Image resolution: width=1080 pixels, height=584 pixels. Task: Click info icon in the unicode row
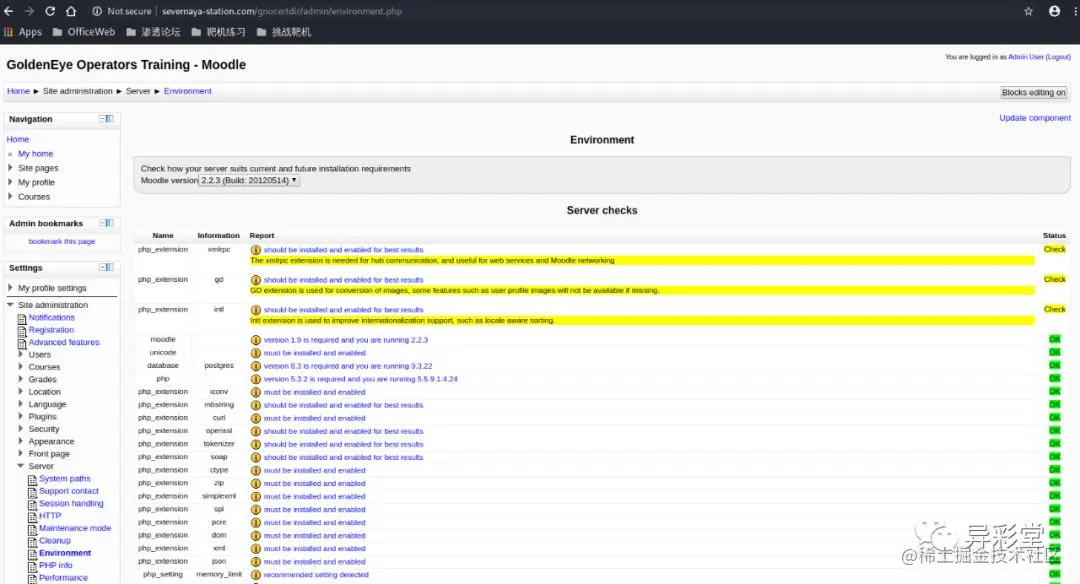tap(256, 353)
